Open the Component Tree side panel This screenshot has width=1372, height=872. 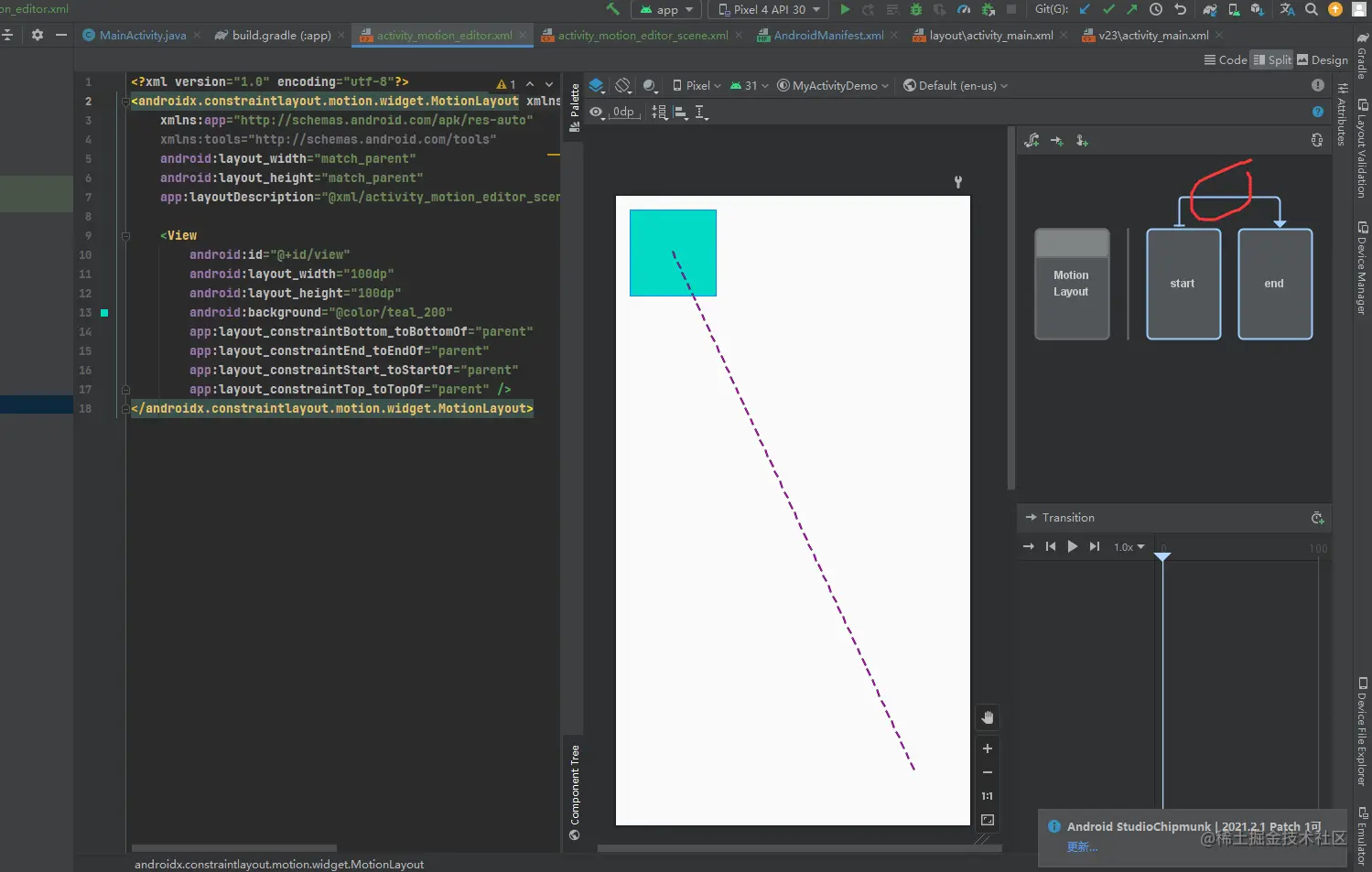pos(575,792)
